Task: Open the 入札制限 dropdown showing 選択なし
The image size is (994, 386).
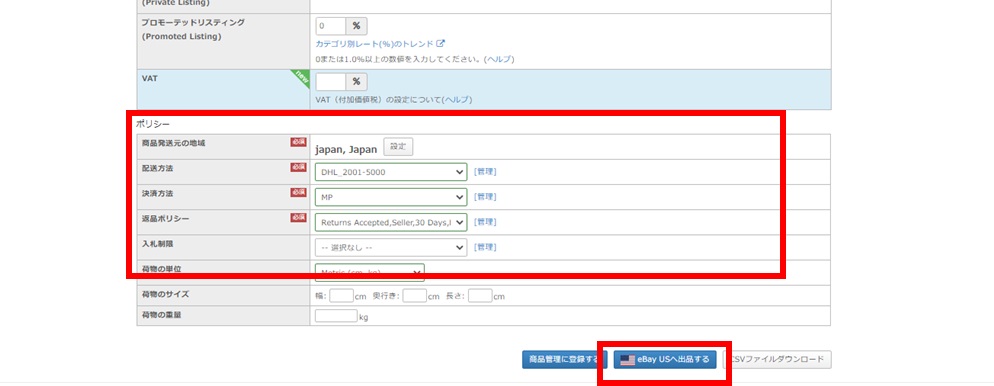Action: [391, 247]
